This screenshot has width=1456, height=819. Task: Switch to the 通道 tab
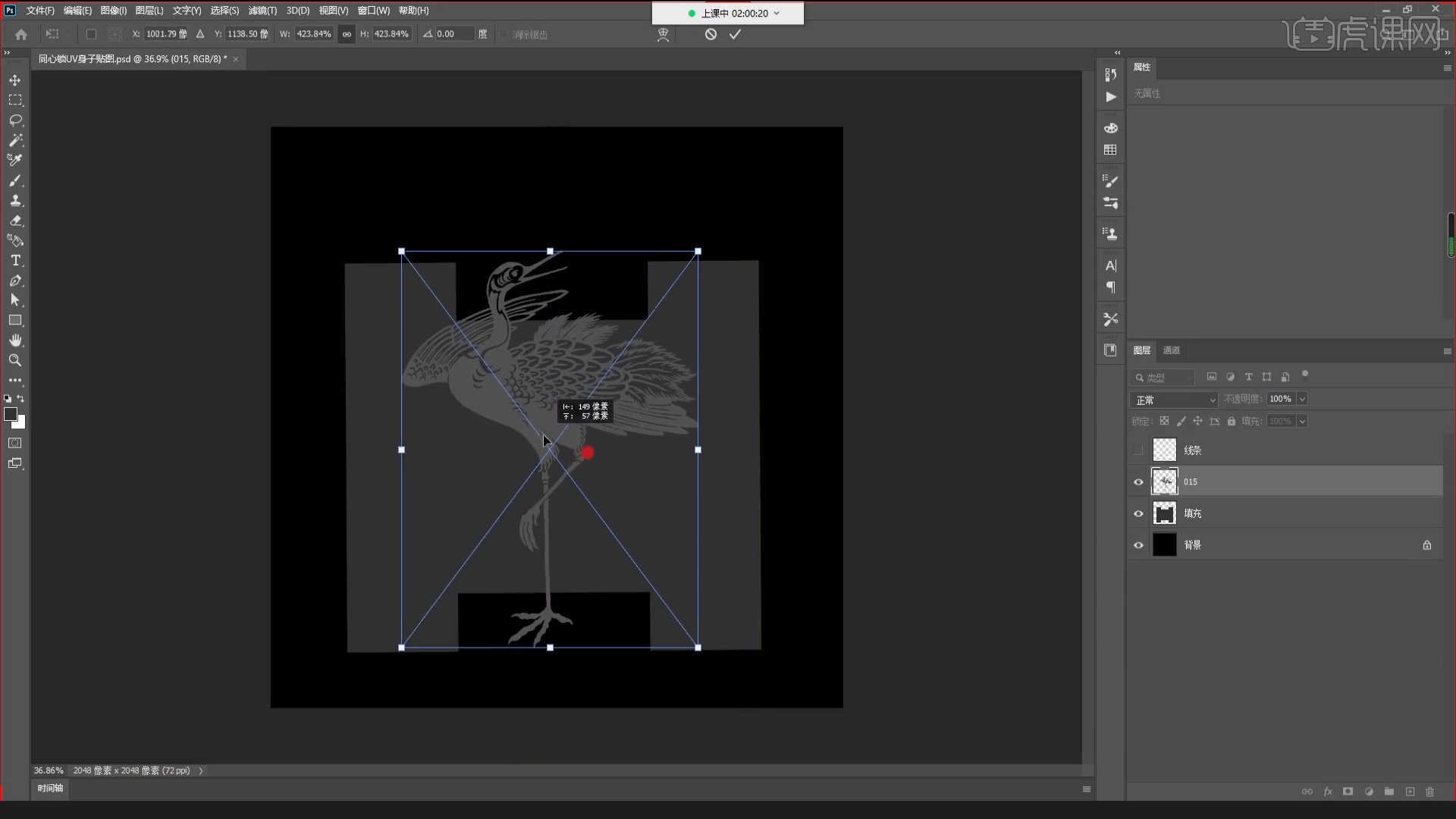point(1172,350)
